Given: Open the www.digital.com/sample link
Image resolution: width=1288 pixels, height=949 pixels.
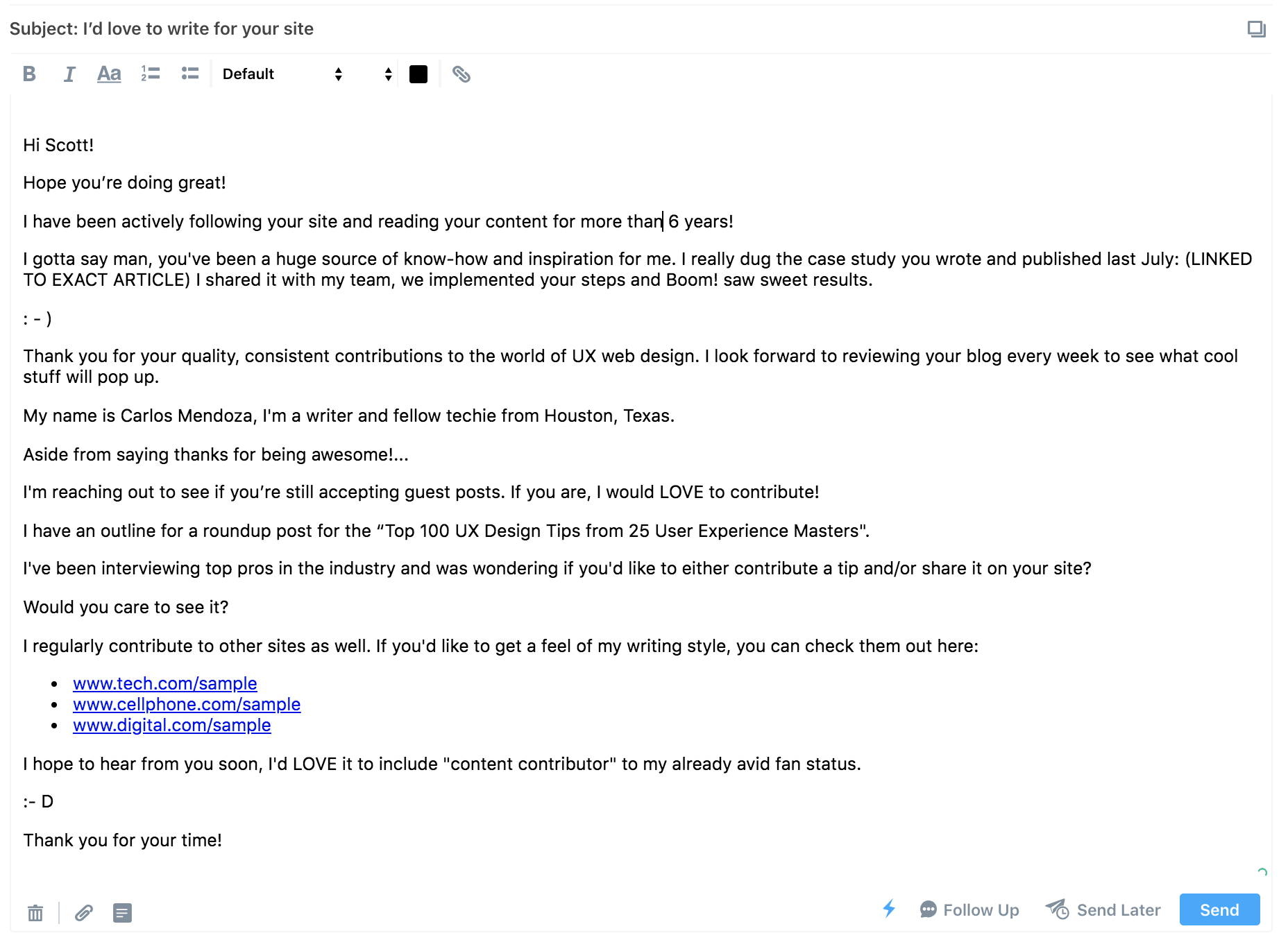Looking at the screenshot, I should tap(171, 726).
